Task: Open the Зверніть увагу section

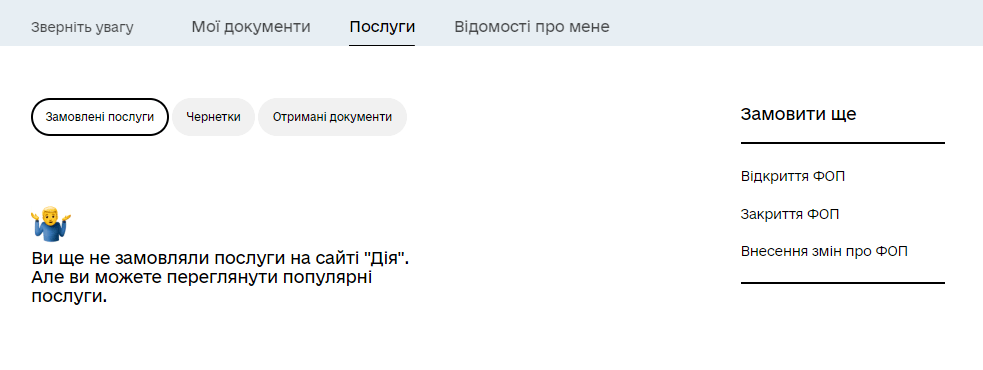Action: [82, 28]
